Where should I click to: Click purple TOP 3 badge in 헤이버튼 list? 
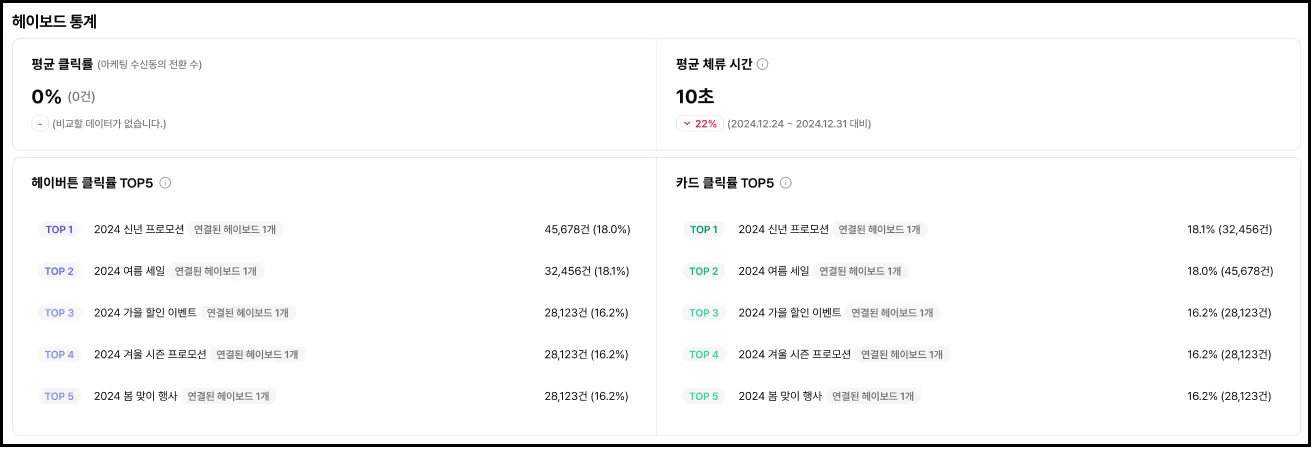pyautogui.click(x=59, y=313)
